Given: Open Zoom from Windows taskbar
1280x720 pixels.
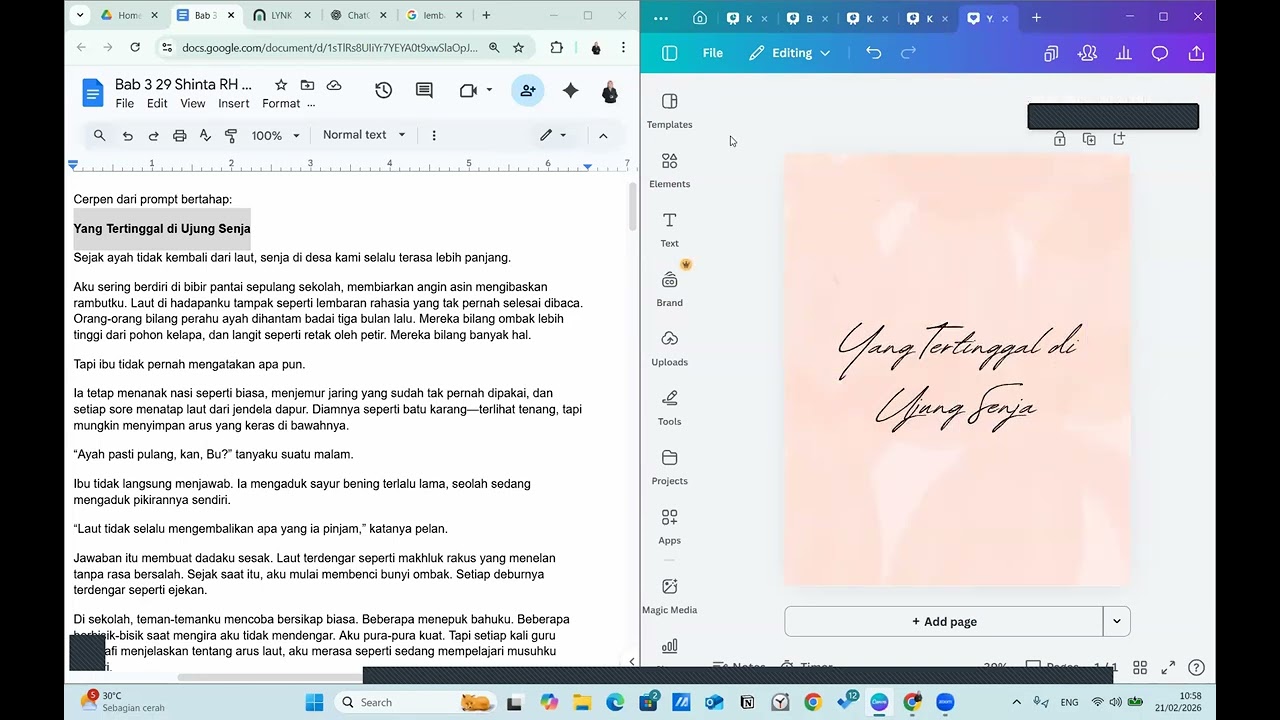Looking at the screenshot, I should click(x=945, y=702).
